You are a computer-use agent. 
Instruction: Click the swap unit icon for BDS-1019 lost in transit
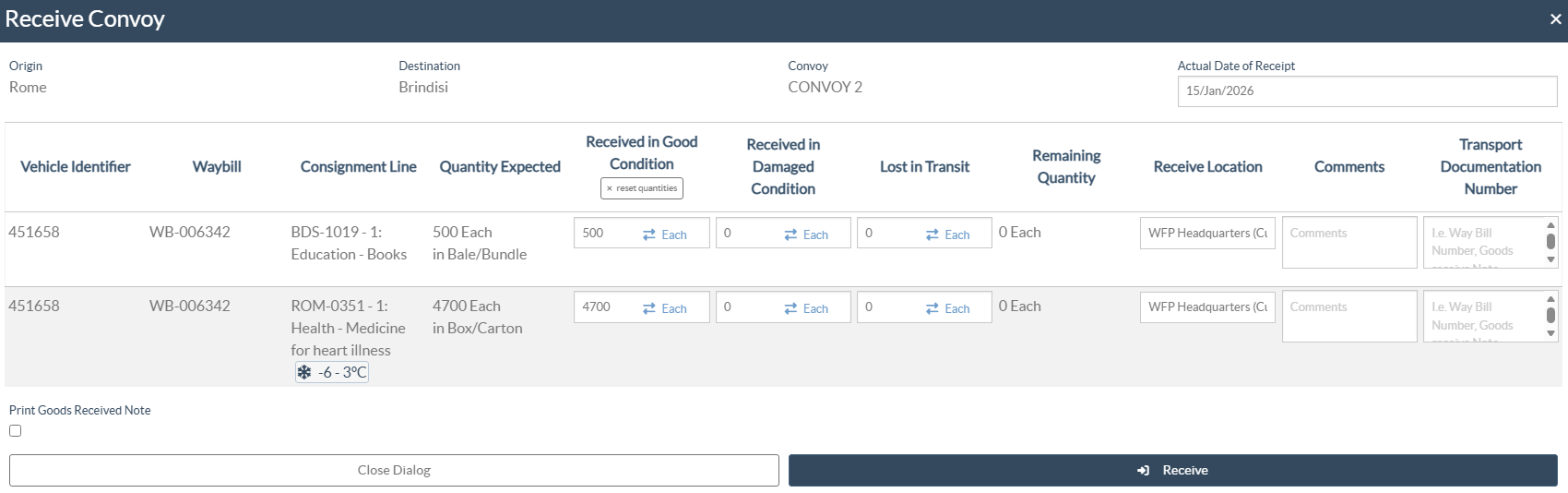pyautogui.click(x=932, y=234)
